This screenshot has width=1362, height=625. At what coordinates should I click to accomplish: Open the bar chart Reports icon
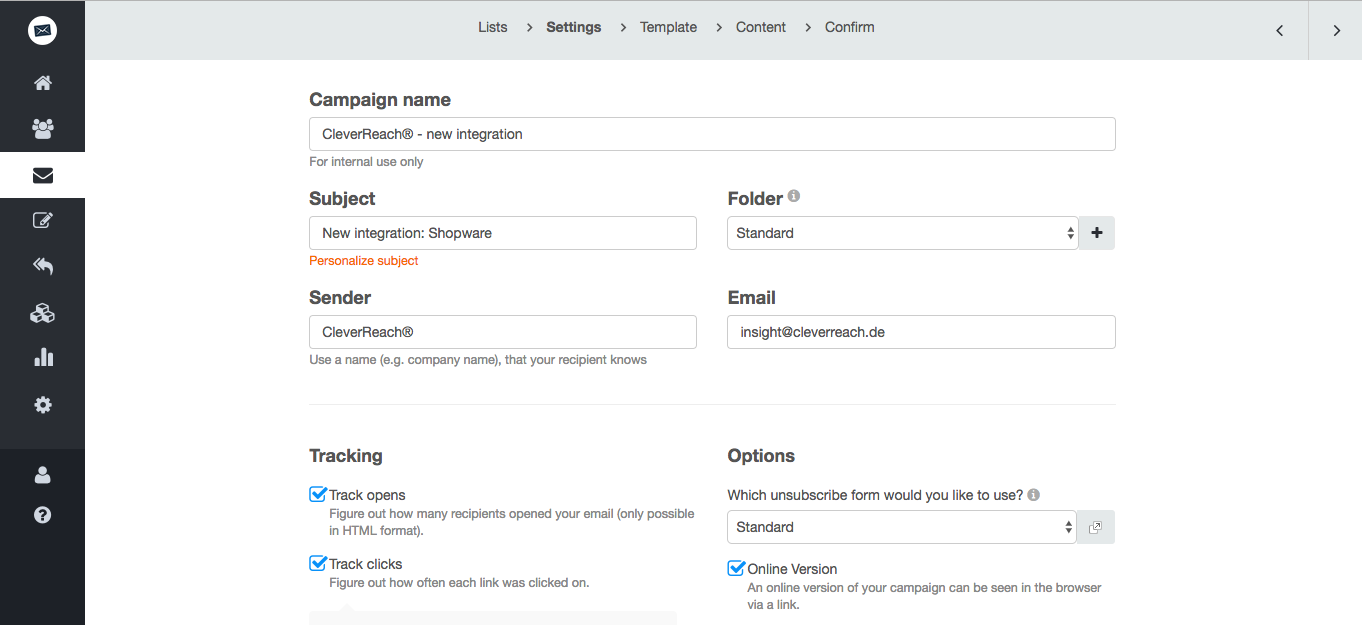(42, 357)
